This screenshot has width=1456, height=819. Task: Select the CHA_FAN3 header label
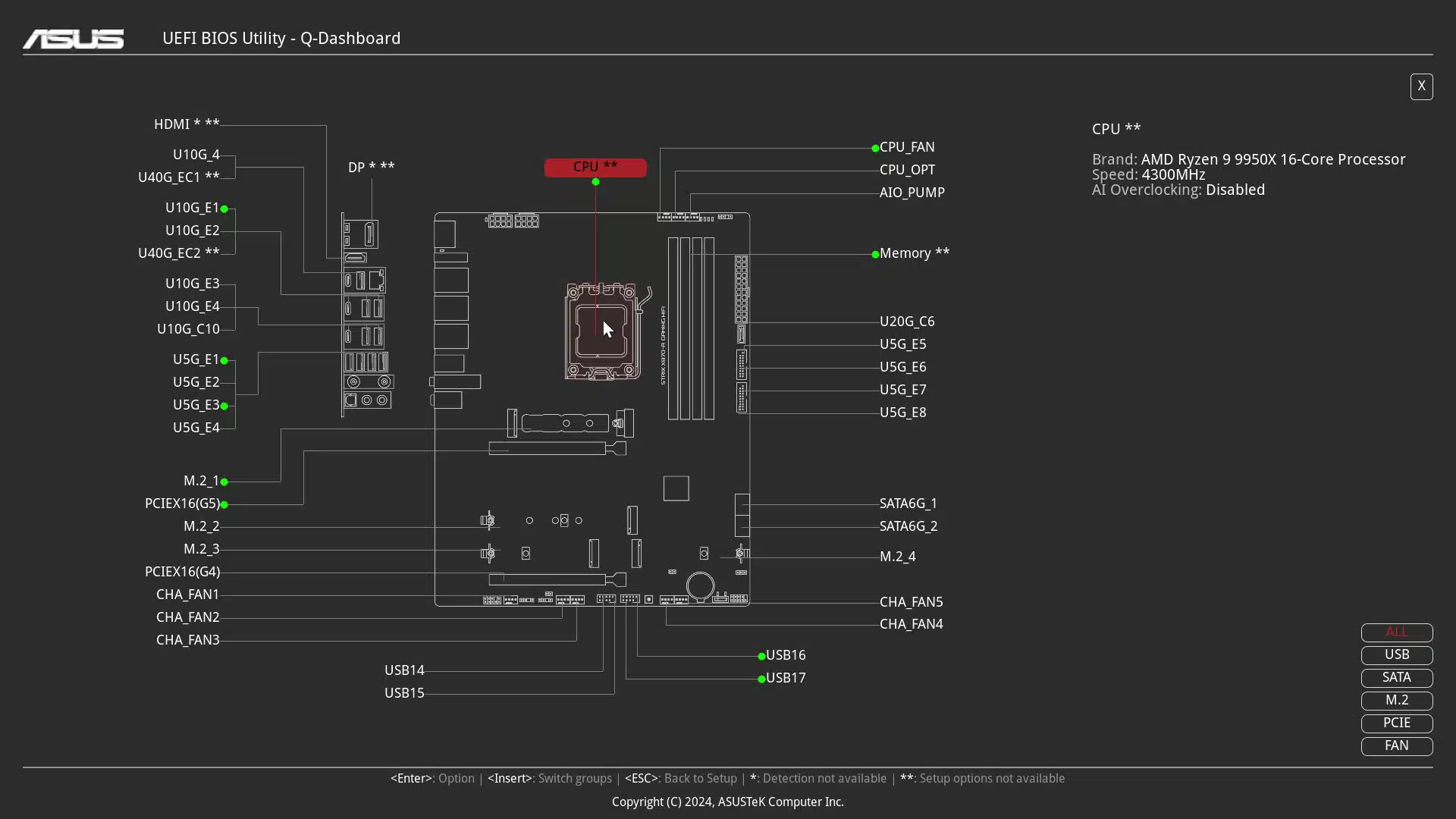coord(188,640)
